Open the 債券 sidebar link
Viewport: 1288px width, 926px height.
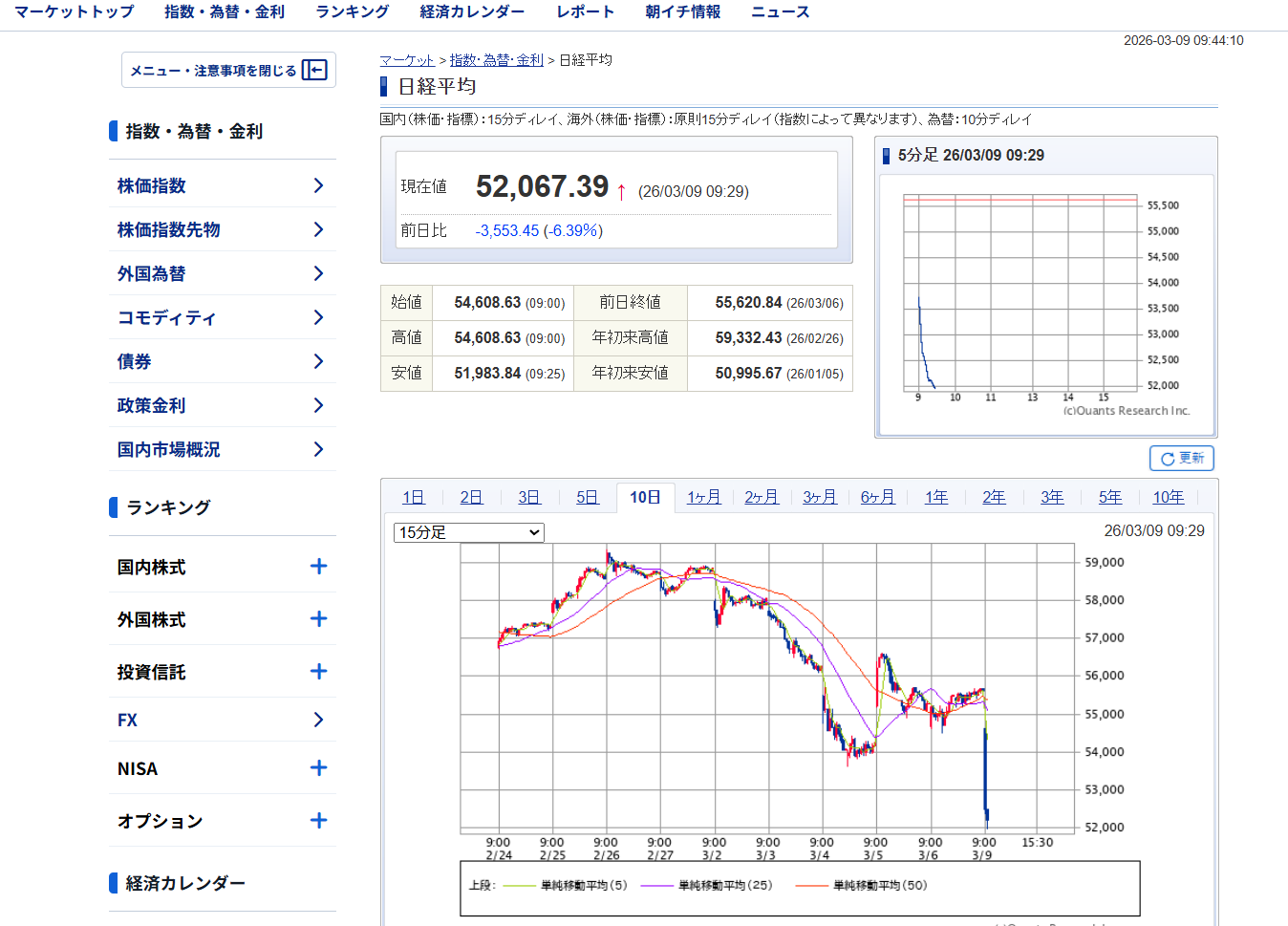(135, 361)
